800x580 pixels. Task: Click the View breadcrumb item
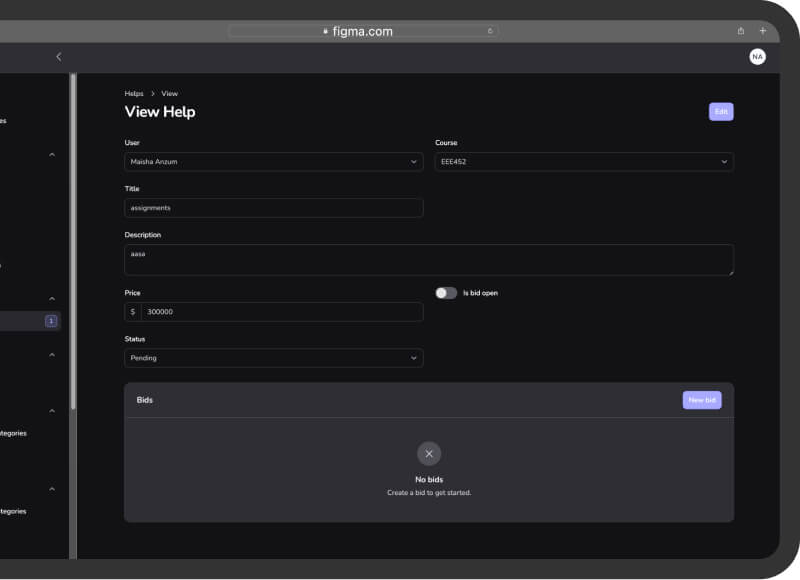pyautogui.click(x=170, y=94)
